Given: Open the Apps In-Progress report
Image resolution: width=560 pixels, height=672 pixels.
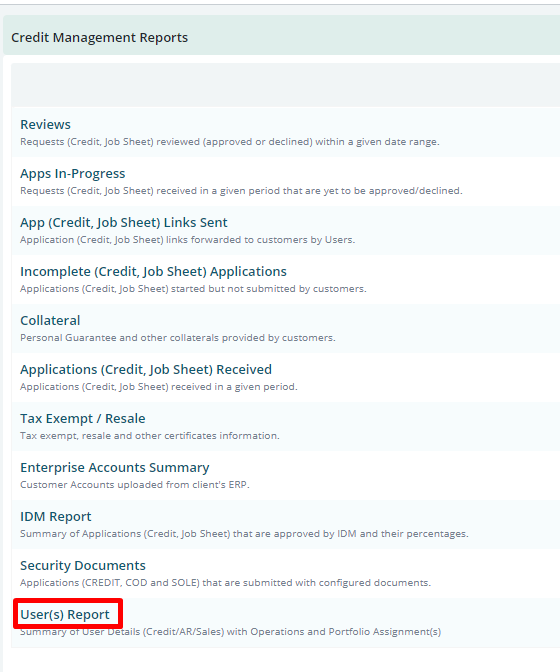Looking at the screenshot, I should (72, 174).
